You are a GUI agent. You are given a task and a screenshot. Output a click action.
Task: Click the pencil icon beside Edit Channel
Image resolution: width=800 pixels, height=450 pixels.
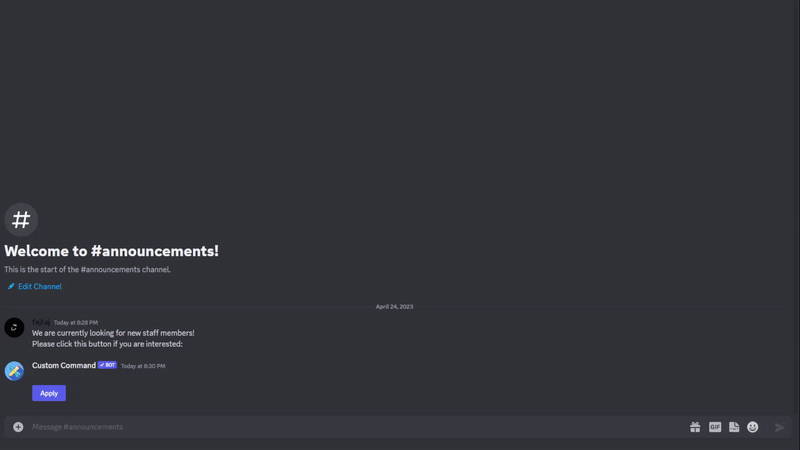pos(11,286)
